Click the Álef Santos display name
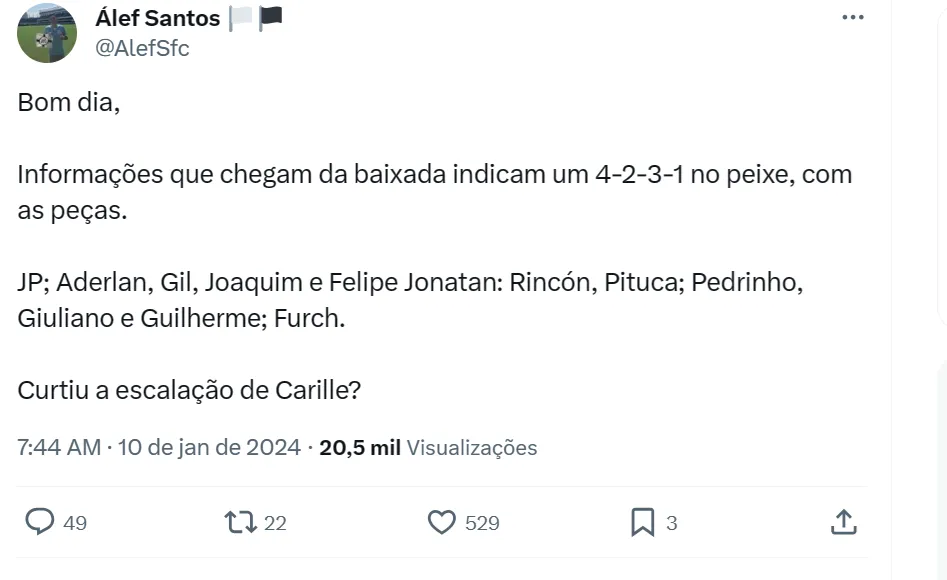The height and width of the screenshot is (580, 947). point(157,18)
